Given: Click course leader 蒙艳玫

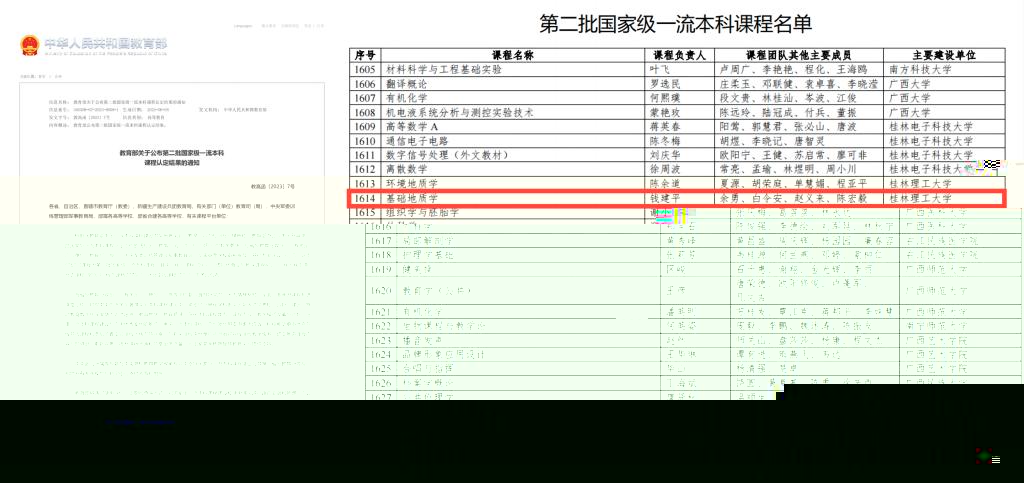Looking at the screenshot, I should click(x=665, y=112).
